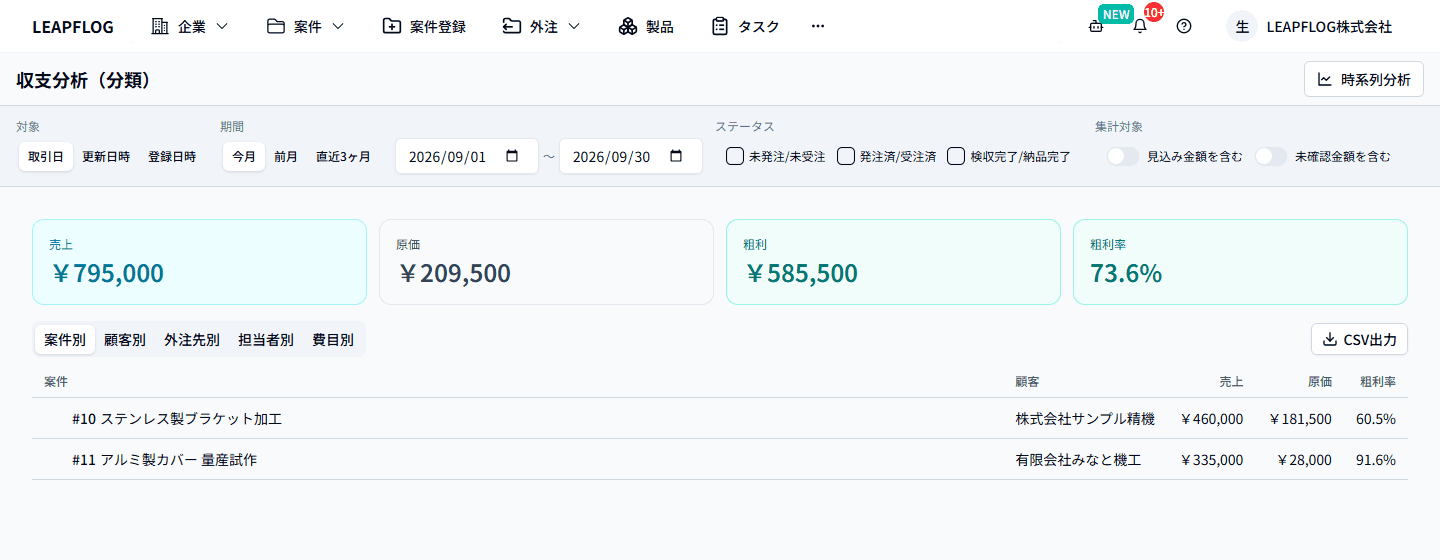Toggle 未確認金額を含む switch
This screenshot has height=560, width=1440.
[x=1271, y=156]
